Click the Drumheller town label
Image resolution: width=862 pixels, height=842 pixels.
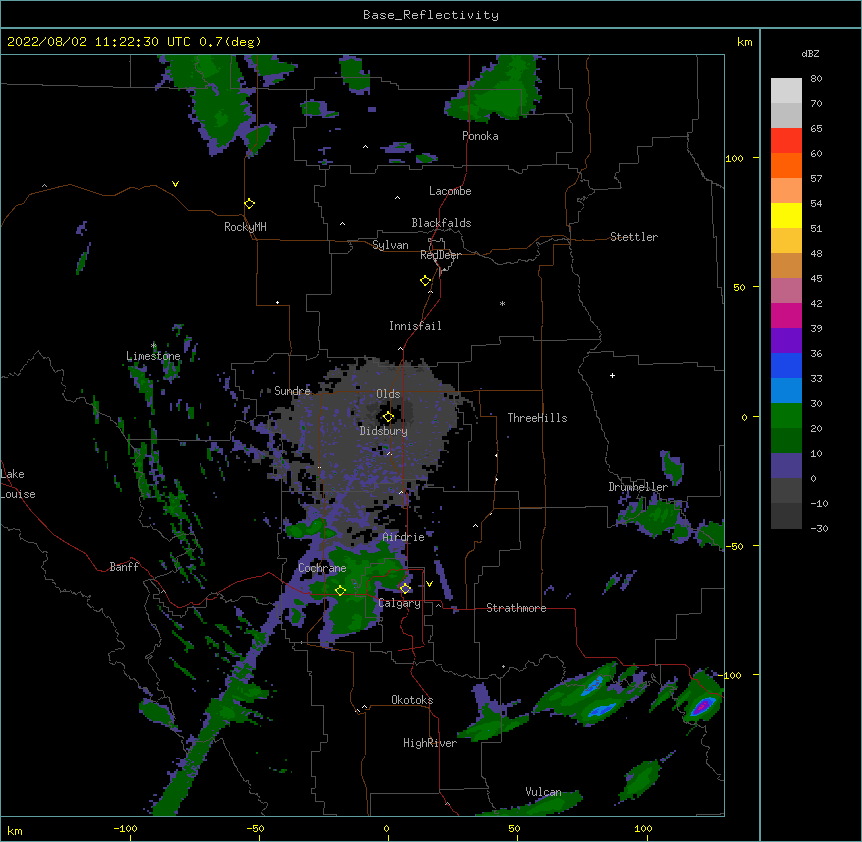pos(638,487)
